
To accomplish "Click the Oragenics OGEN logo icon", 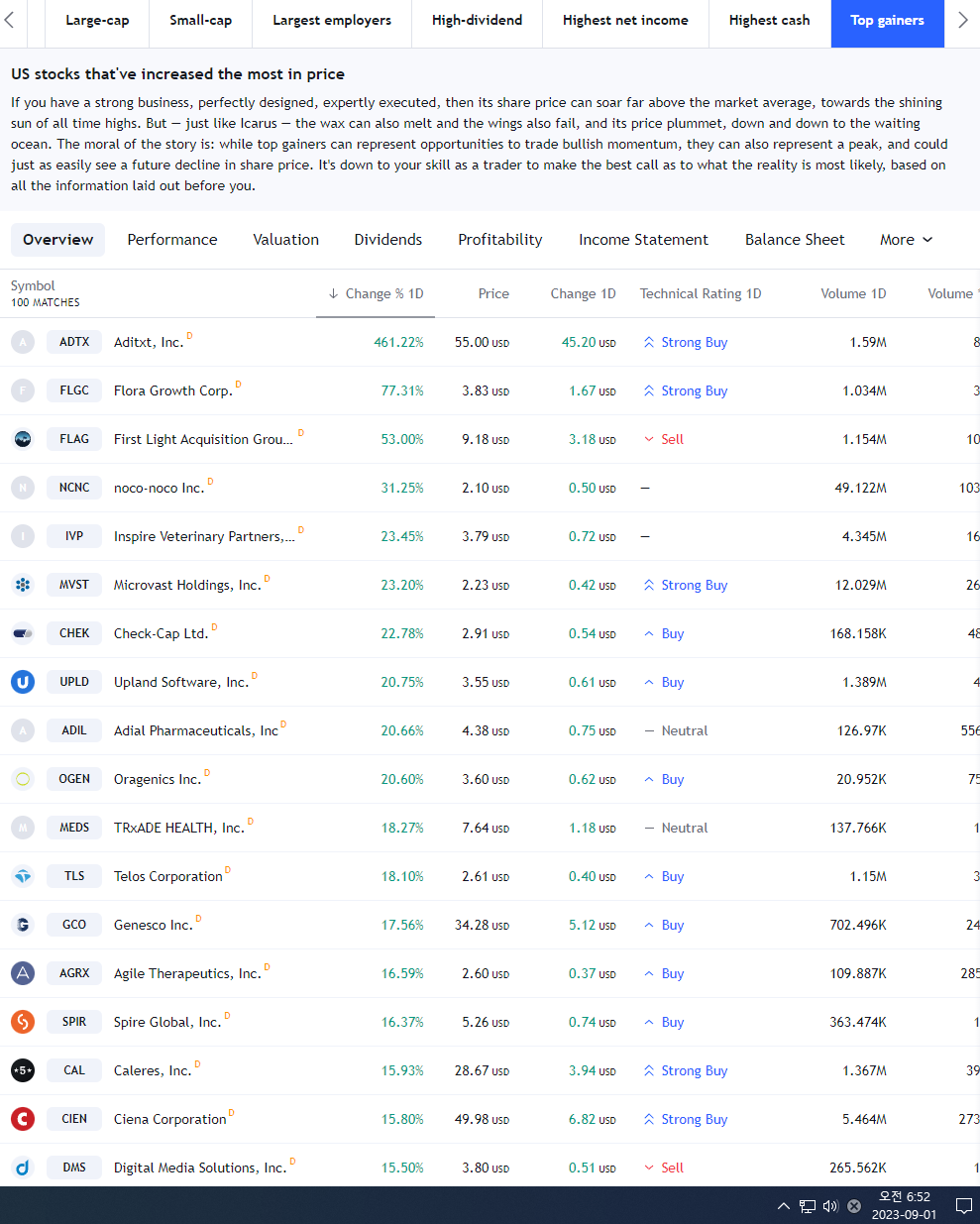I will [x=23, y=779].
